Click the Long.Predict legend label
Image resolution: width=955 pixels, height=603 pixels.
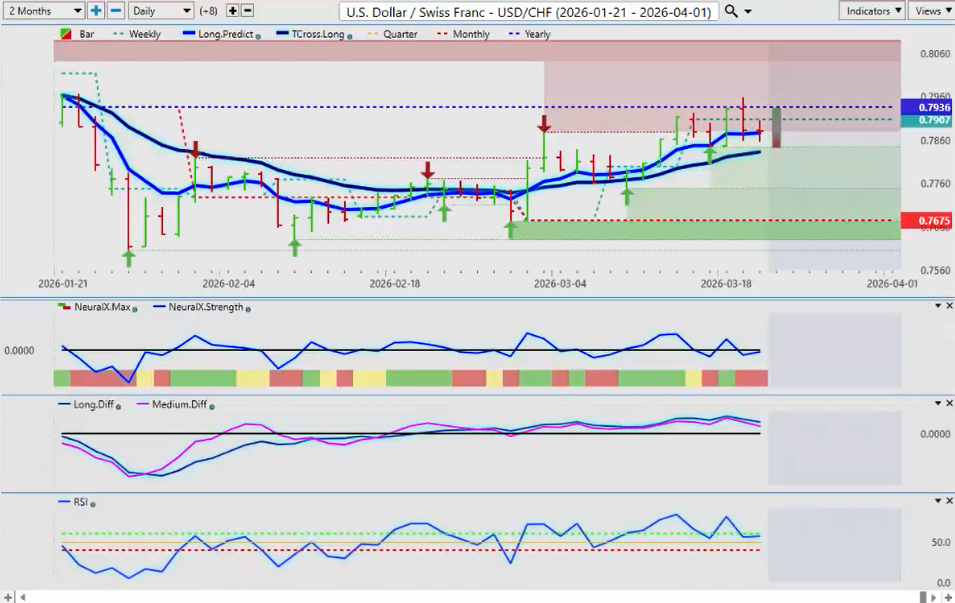(223, 34)
